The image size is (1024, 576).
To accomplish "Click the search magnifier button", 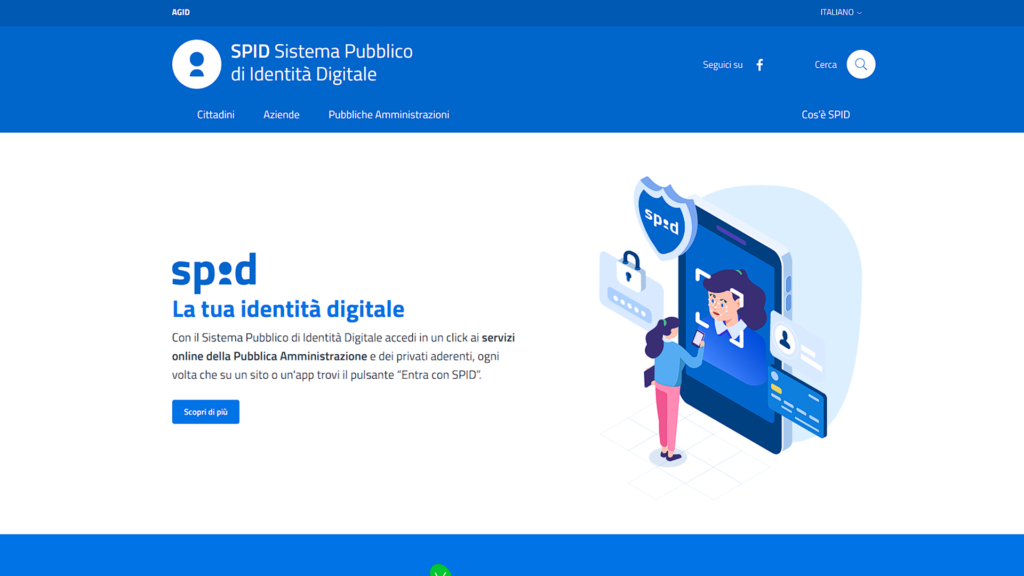I will click(861, 64).
